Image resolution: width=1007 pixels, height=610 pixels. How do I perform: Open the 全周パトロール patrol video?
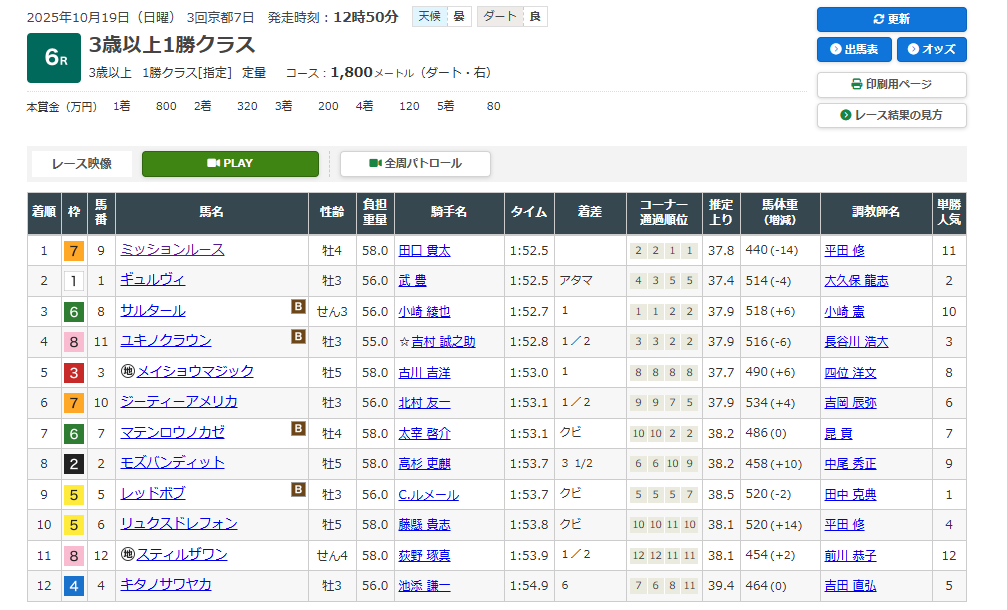(x=415, y=164)
